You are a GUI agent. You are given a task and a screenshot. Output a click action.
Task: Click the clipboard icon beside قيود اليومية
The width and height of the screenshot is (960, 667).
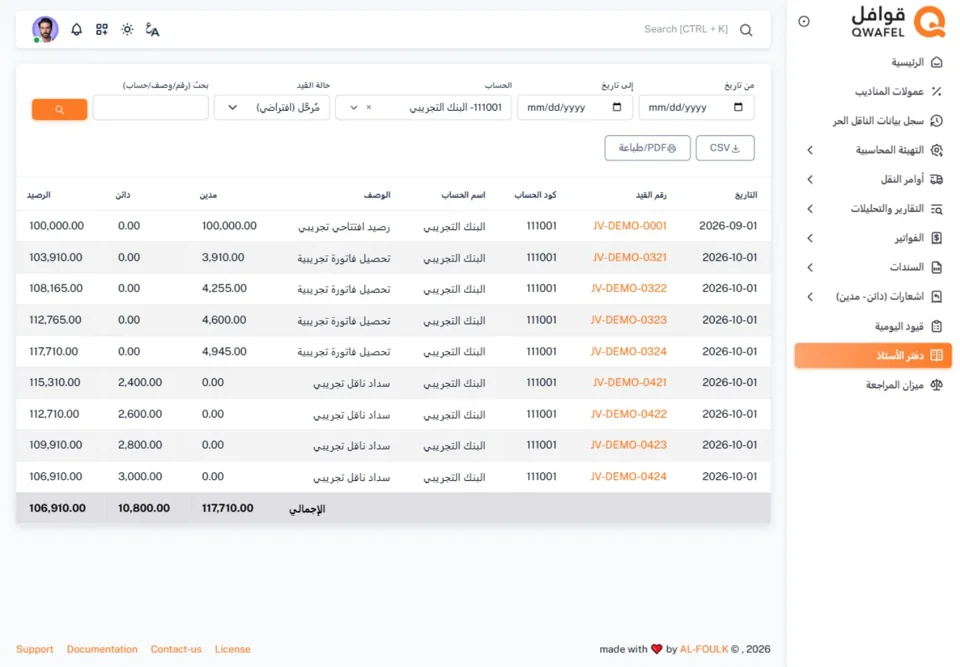click(x=937, y=326)
